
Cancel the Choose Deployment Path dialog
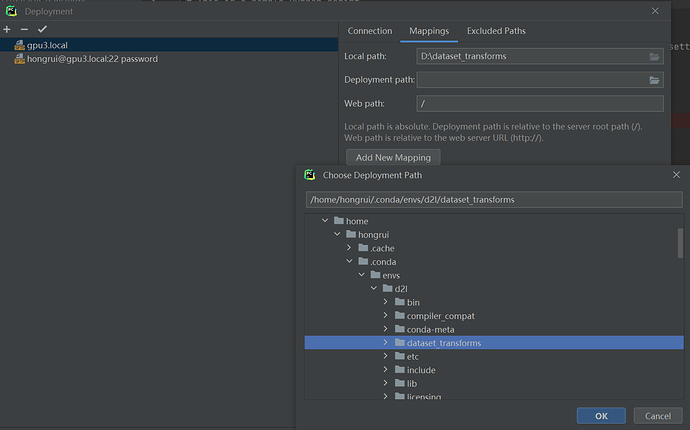click(658, 416)
